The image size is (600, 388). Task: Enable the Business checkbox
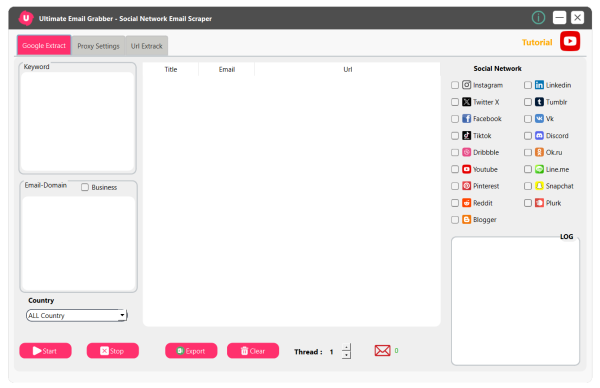(85, 187)
